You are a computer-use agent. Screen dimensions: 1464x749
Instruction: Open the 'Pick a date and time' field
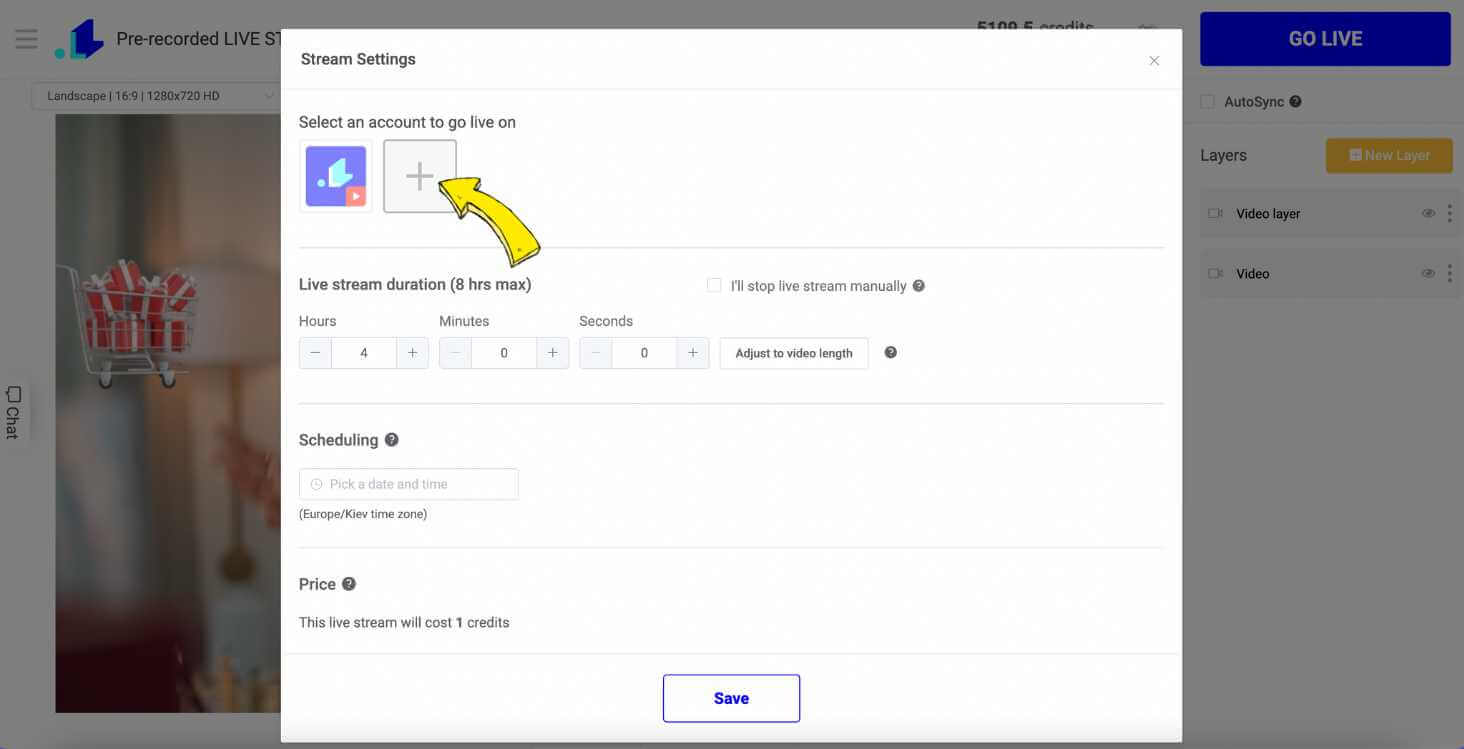pos(409,484)
